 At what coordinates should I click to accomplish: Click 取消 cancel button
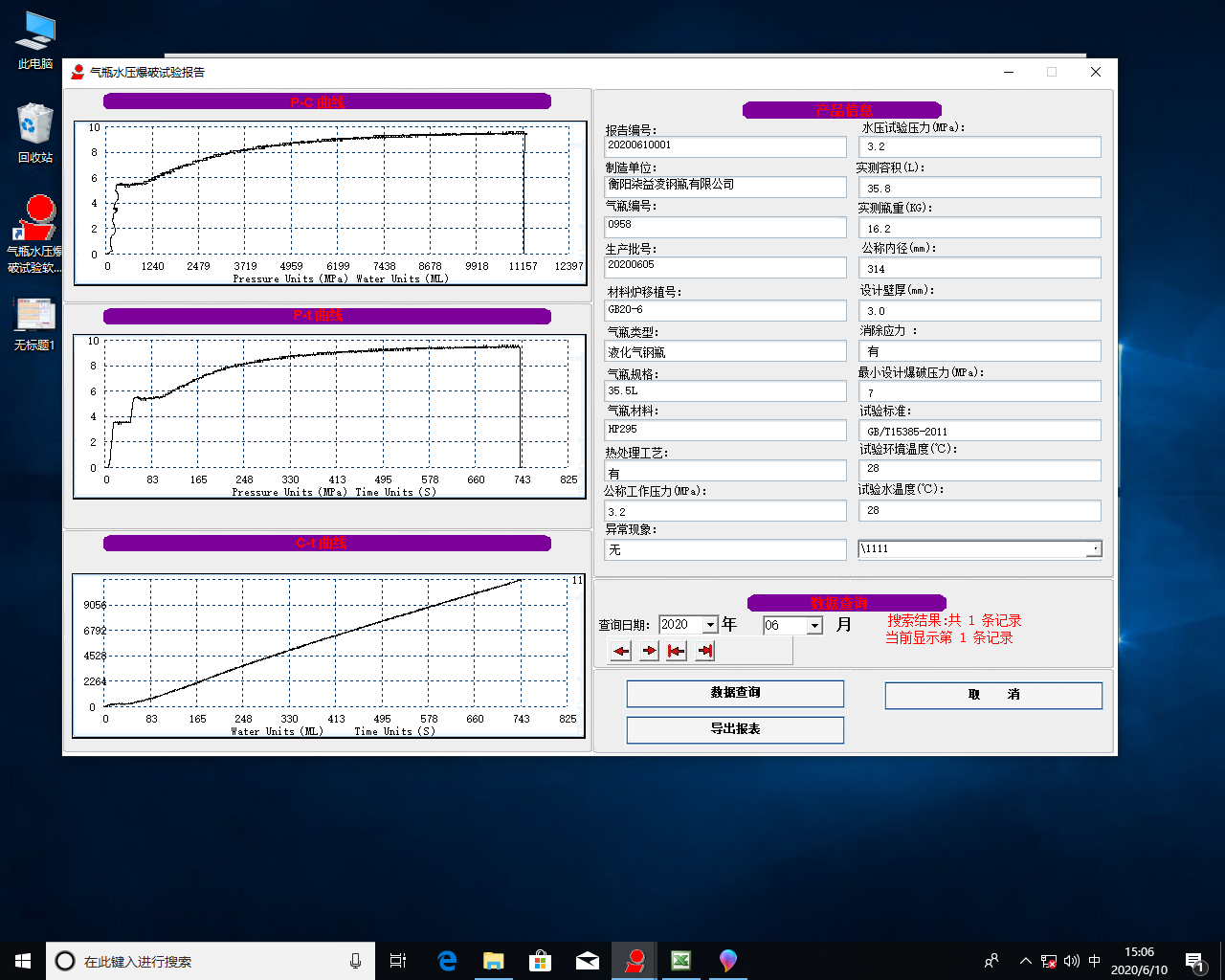pyautogui.click(x=993, y=695)
